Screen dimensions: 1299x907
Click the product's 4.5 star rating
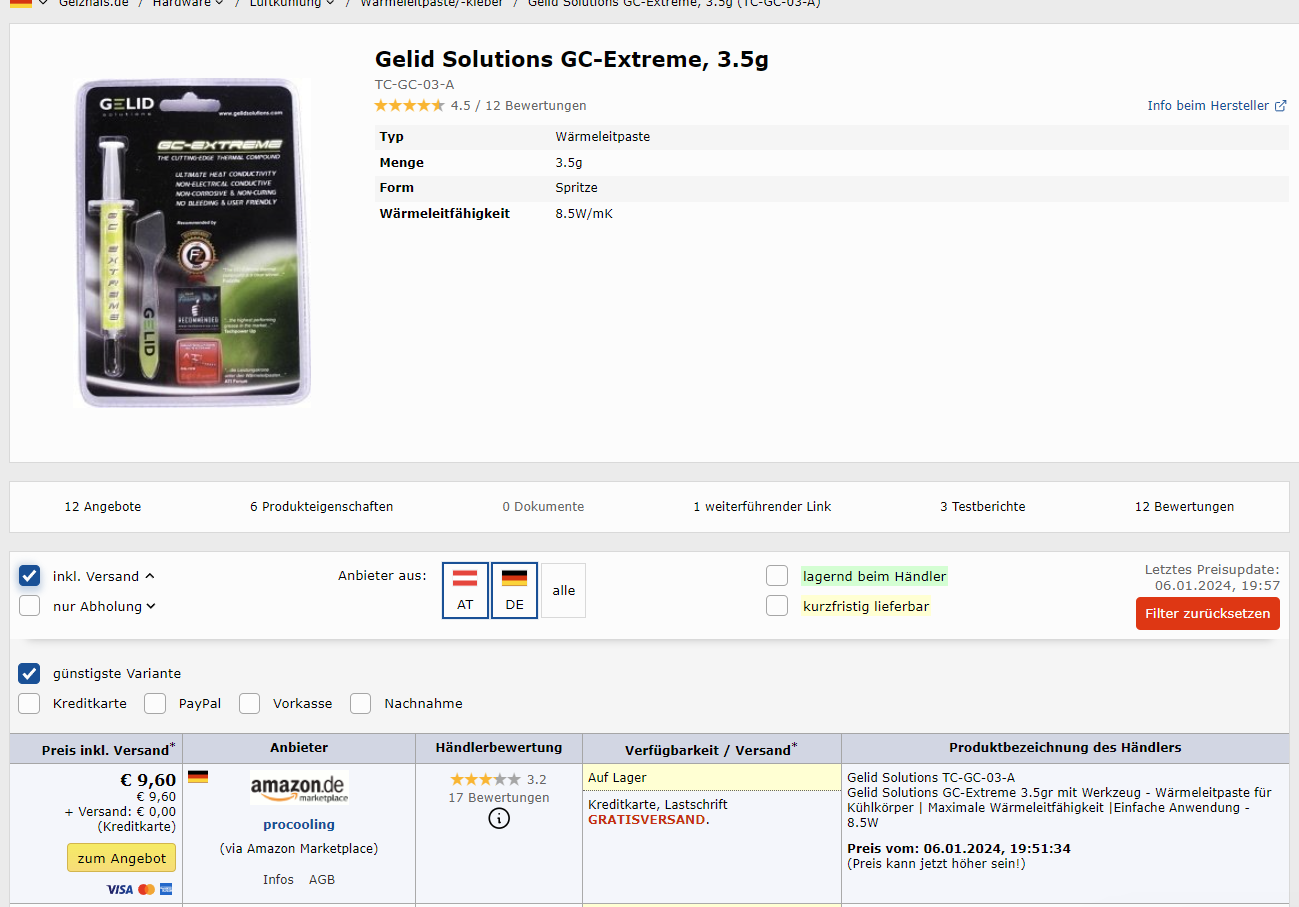[409, 106]
